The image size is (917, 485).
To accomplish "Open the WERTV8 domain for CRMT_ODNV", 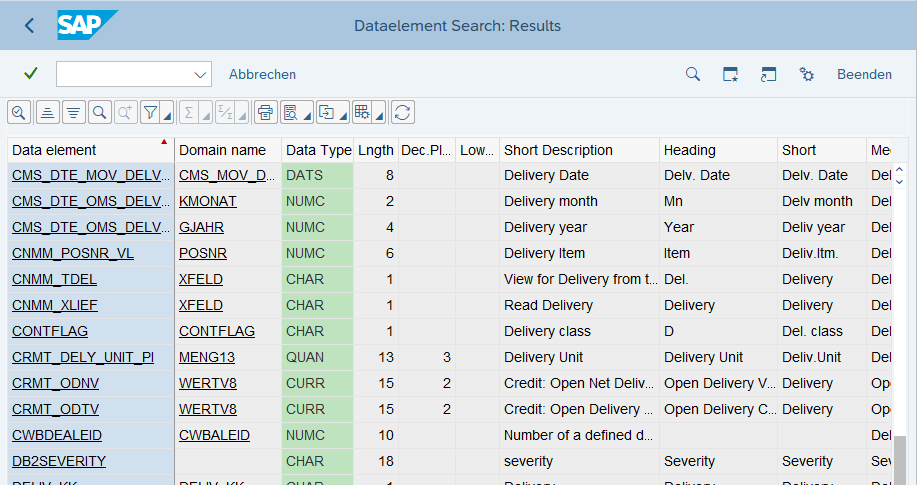I will click(207, 383).
